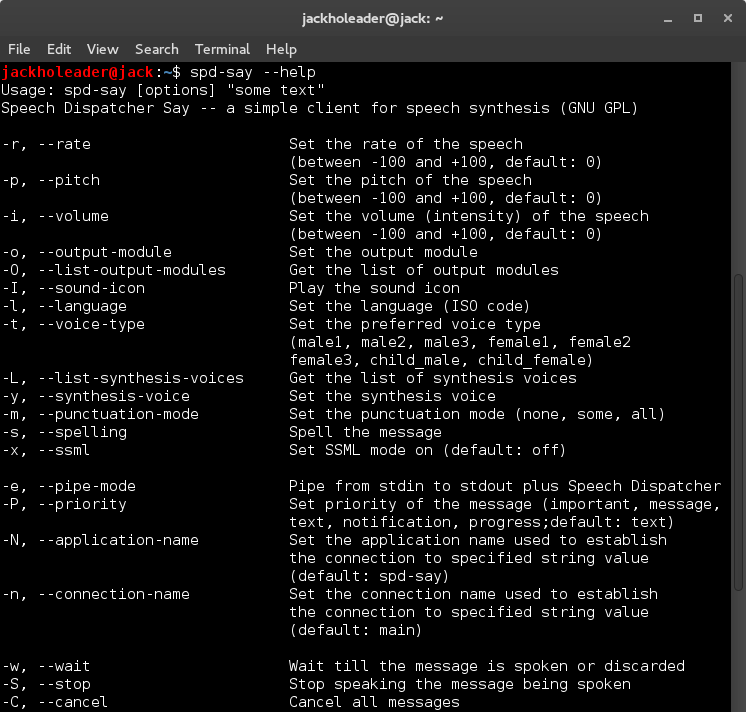Click 'text, notification, progress;default: text)' line
Image resolution: width=746 pixels, height=712 pixels.
[x=481, y=522]
